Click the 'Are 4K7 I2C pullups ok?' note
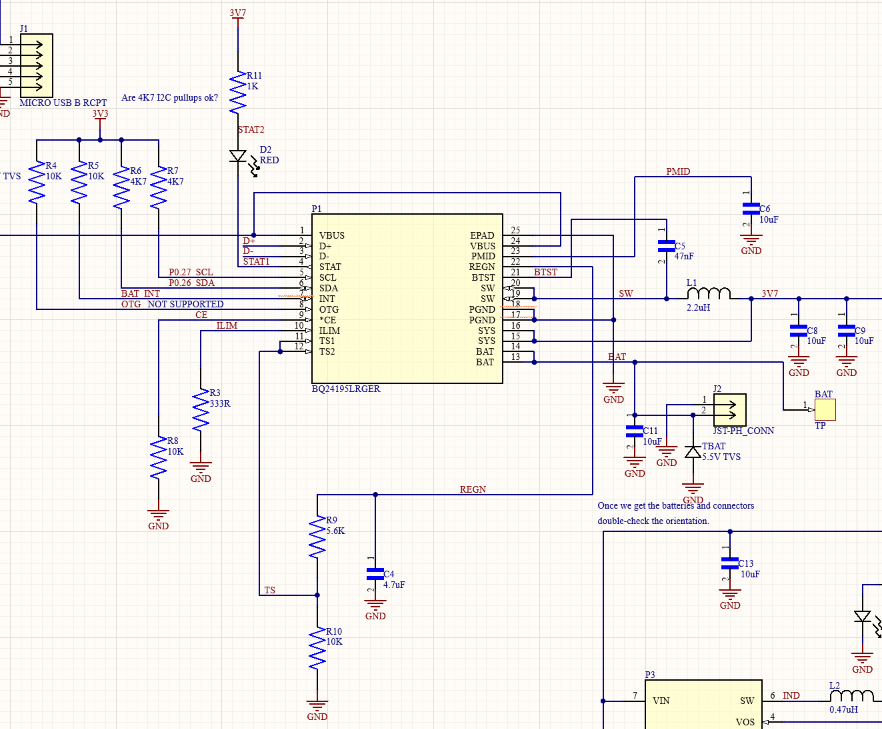The width and height of the screenshot is (882, 729). (169, 98)
